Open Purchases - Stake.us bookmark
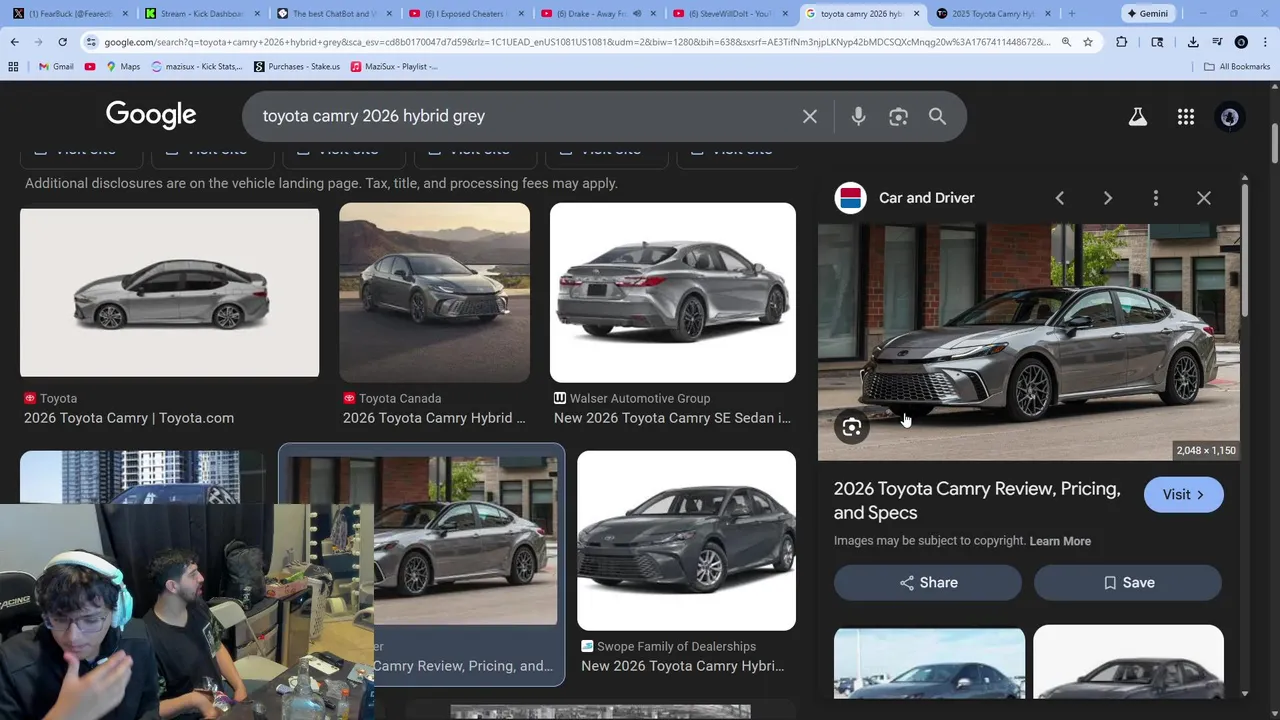Viewport: 1280px width, 720px height. (x=297, y=66)
